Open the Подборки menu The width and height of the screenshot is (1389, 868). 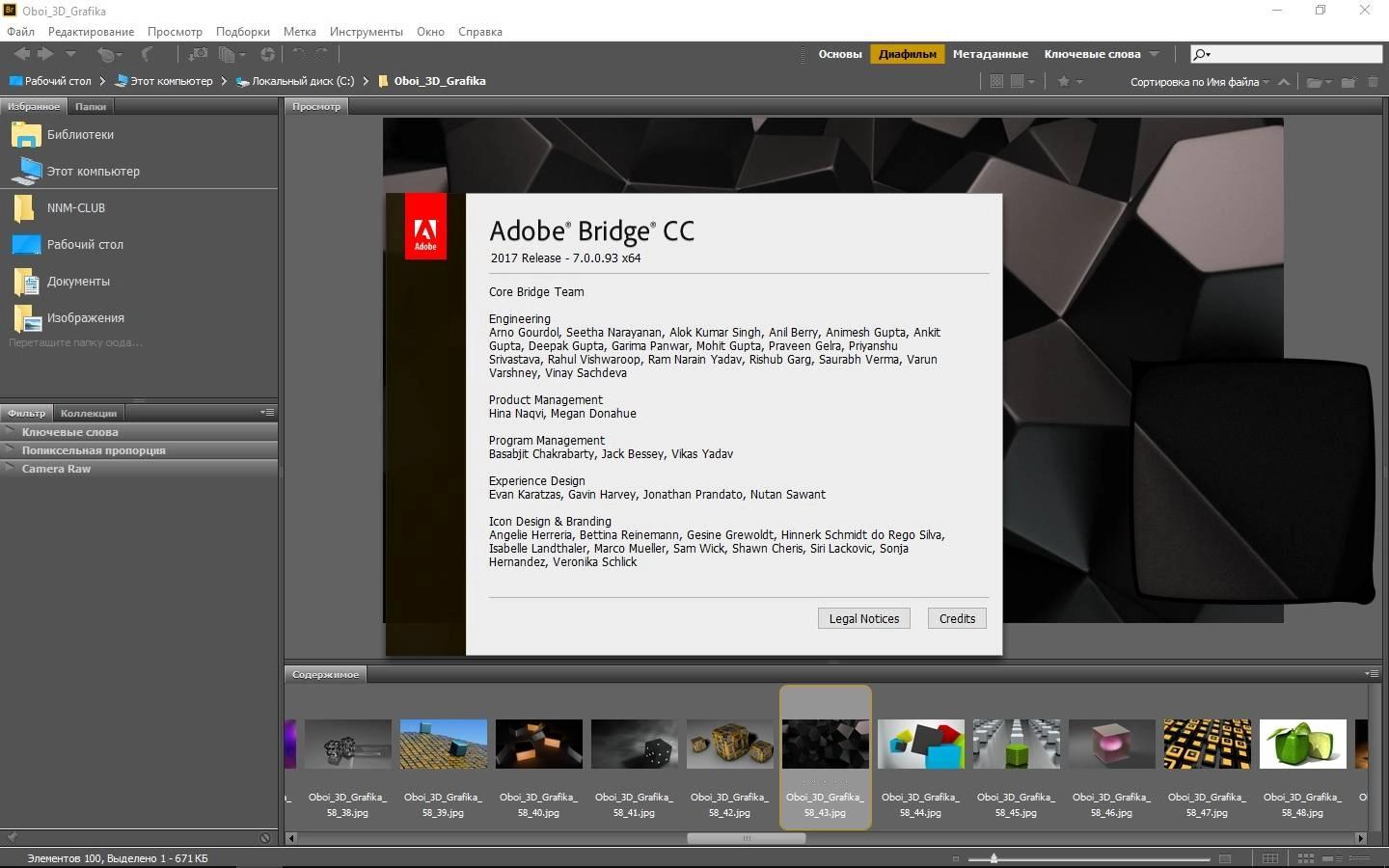243,32
